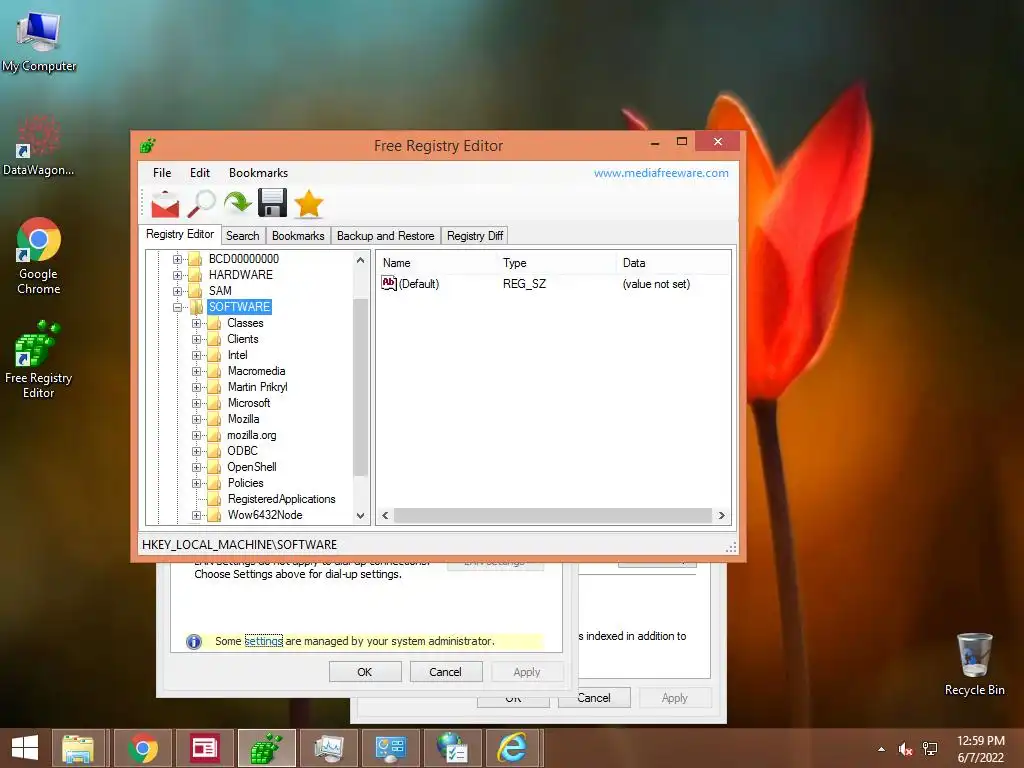Expand the BCD00000000 key
The height and width of the screenshot is (768, 1024).
point(177,259)
